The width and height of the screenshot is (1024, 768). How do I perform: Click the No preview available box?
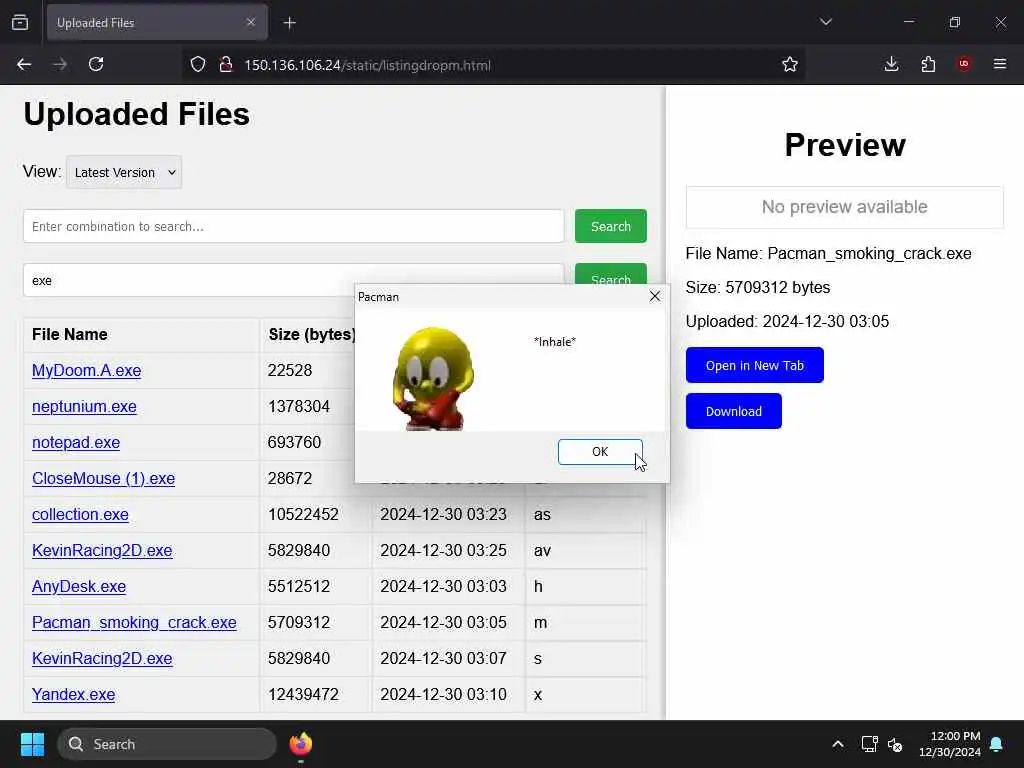tap(844, 207)
